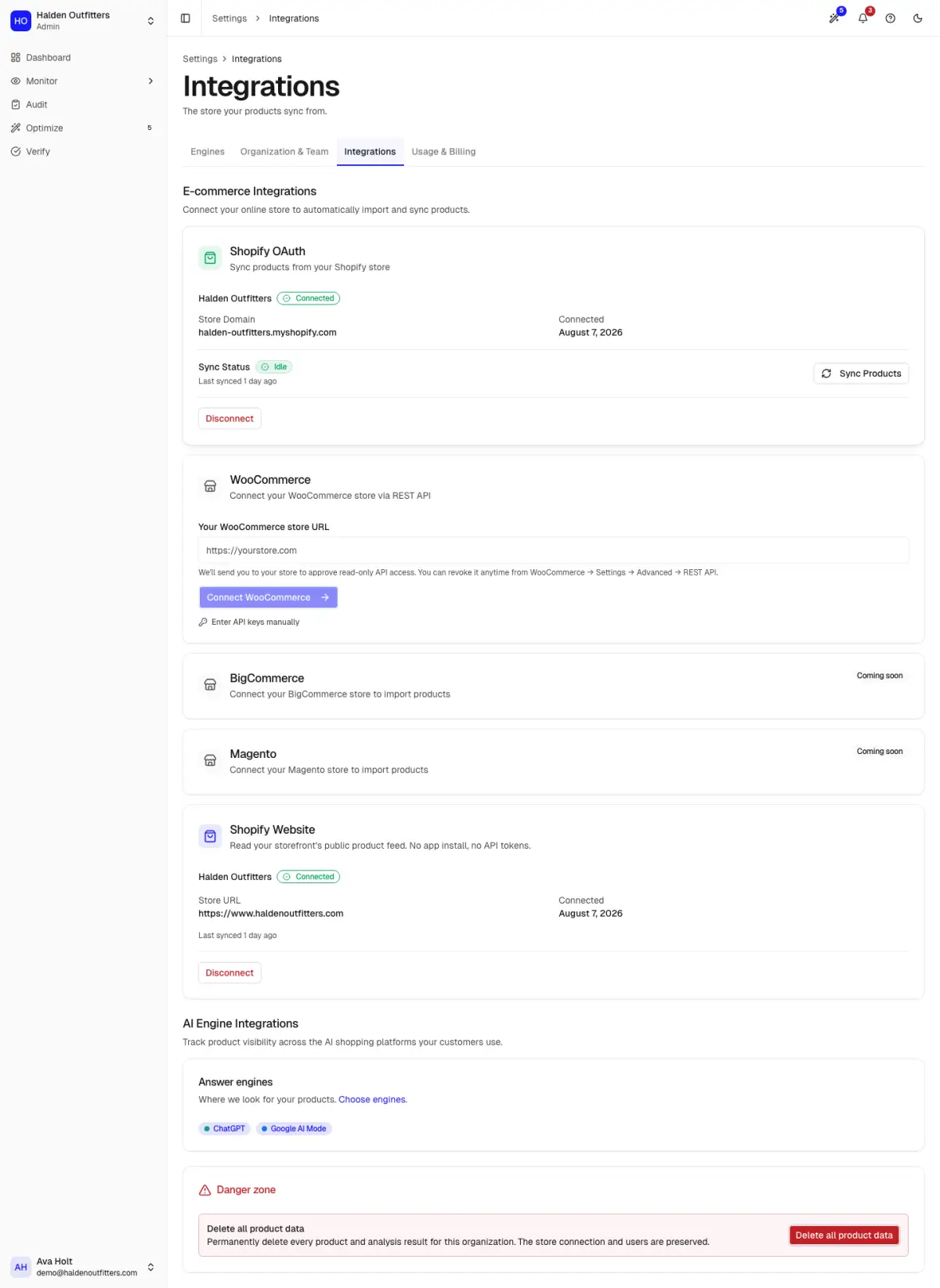
Task: Click Settings in top bar breadcrumb
Action: [x=230, y=18]
